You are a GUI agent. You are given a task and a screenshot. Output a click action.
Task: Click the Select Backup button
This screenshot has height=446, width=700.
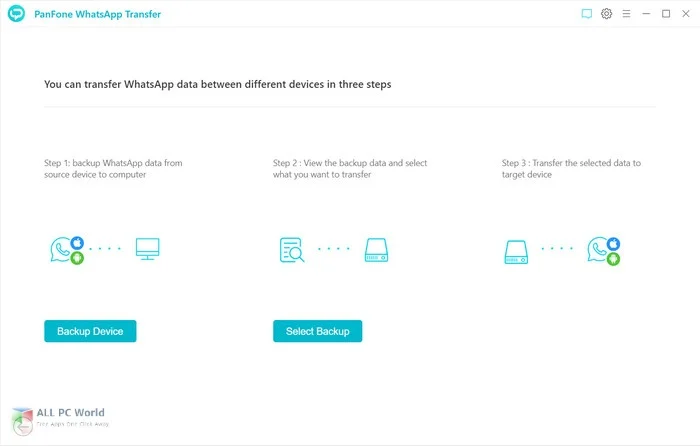317,331
